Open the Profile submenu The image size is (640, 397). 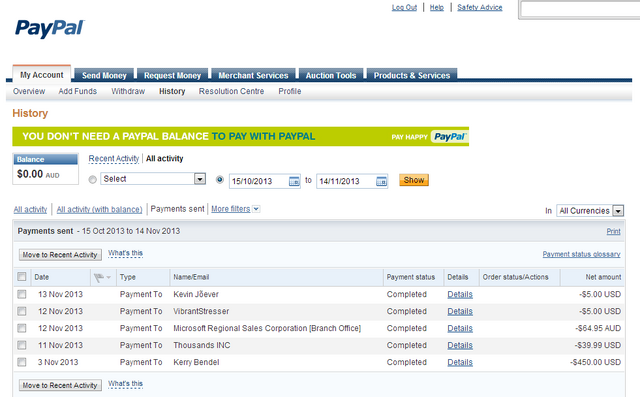(x=290, y=91)
